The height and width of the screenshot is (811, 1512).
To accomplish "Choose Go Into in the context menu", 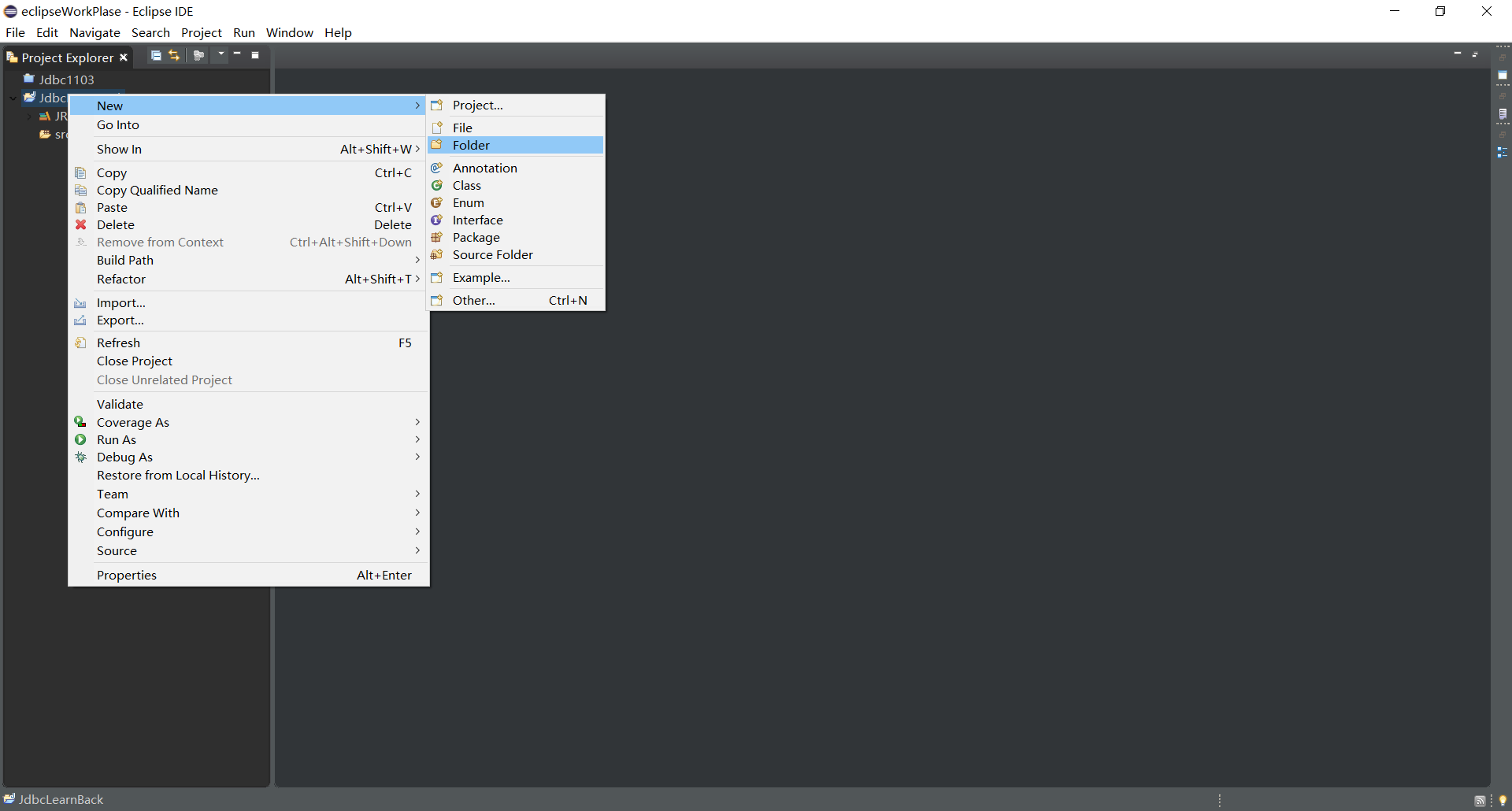I will tap(248, 124).
